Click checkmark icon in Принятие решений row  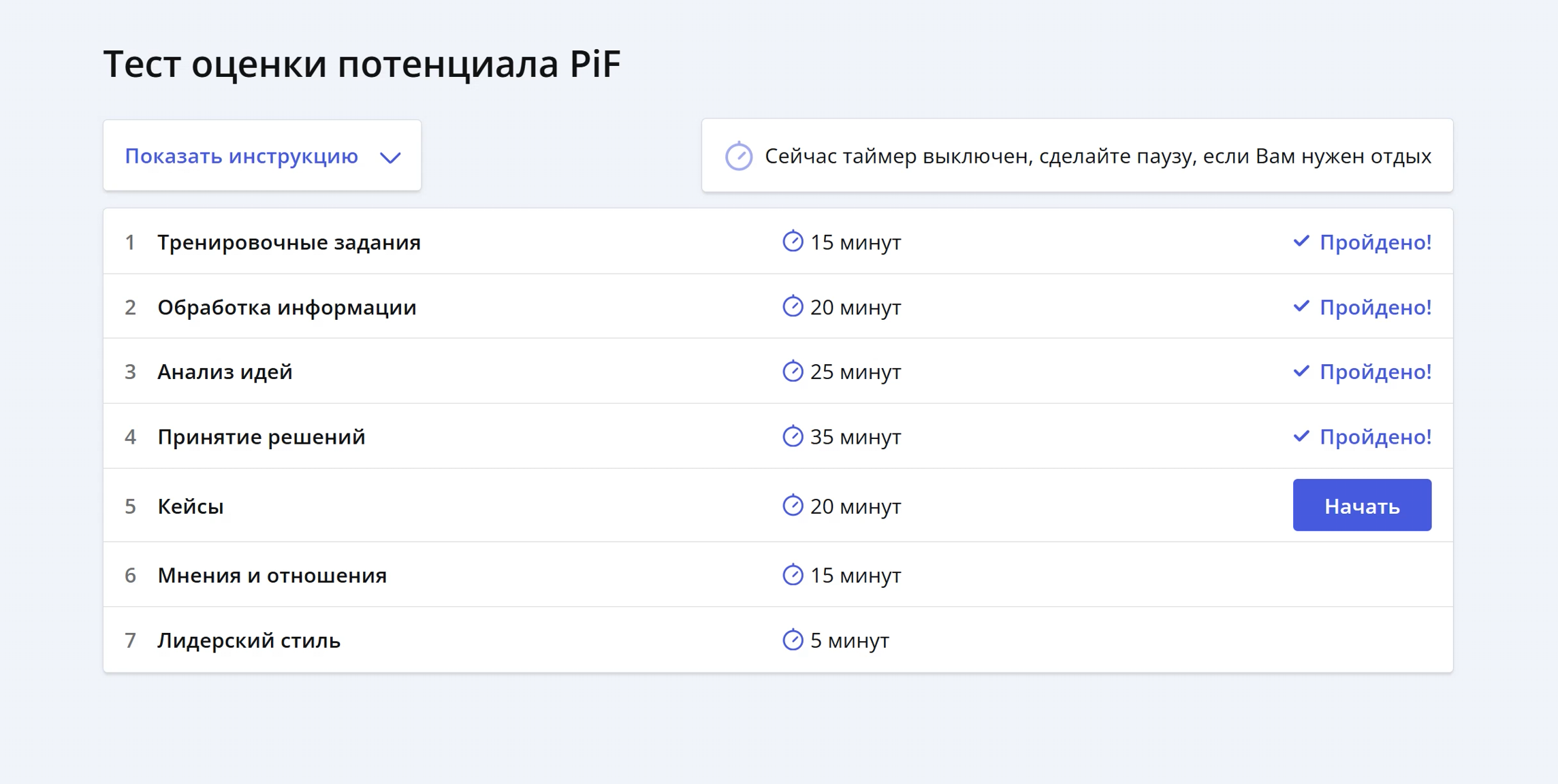[1301, 436]
